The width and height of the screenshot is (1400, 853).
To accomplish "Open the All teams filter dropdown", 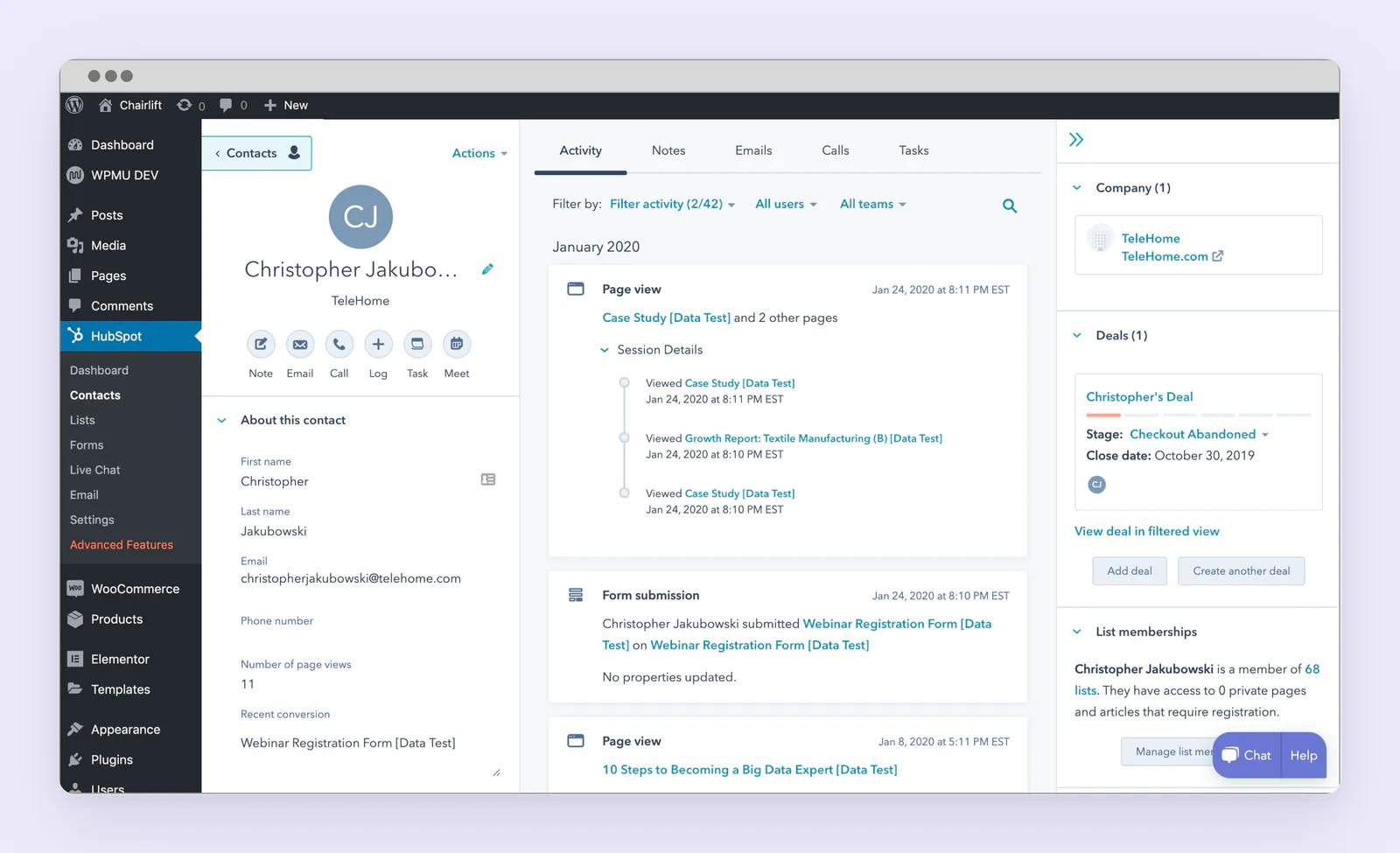I will [x=872, y=204].
